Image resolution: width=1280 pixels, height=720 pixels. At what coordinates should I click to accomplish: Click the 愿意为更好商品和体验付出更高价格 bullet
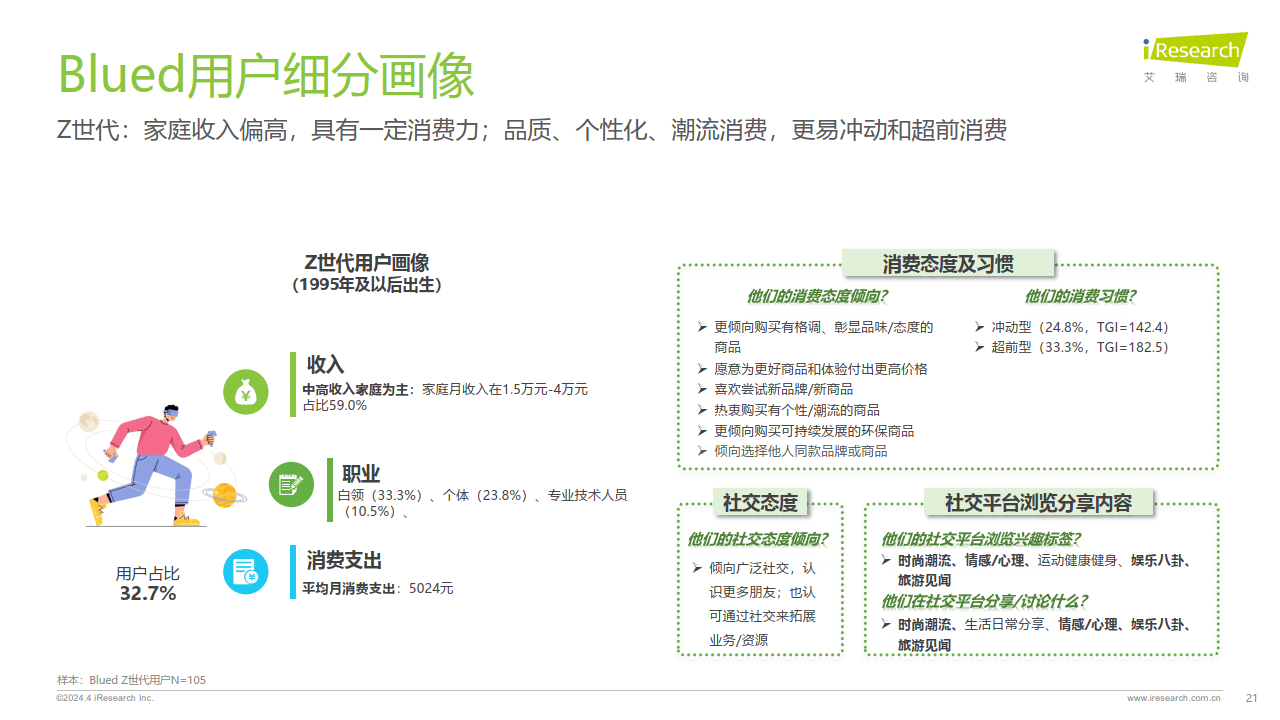tap(812, 369)
